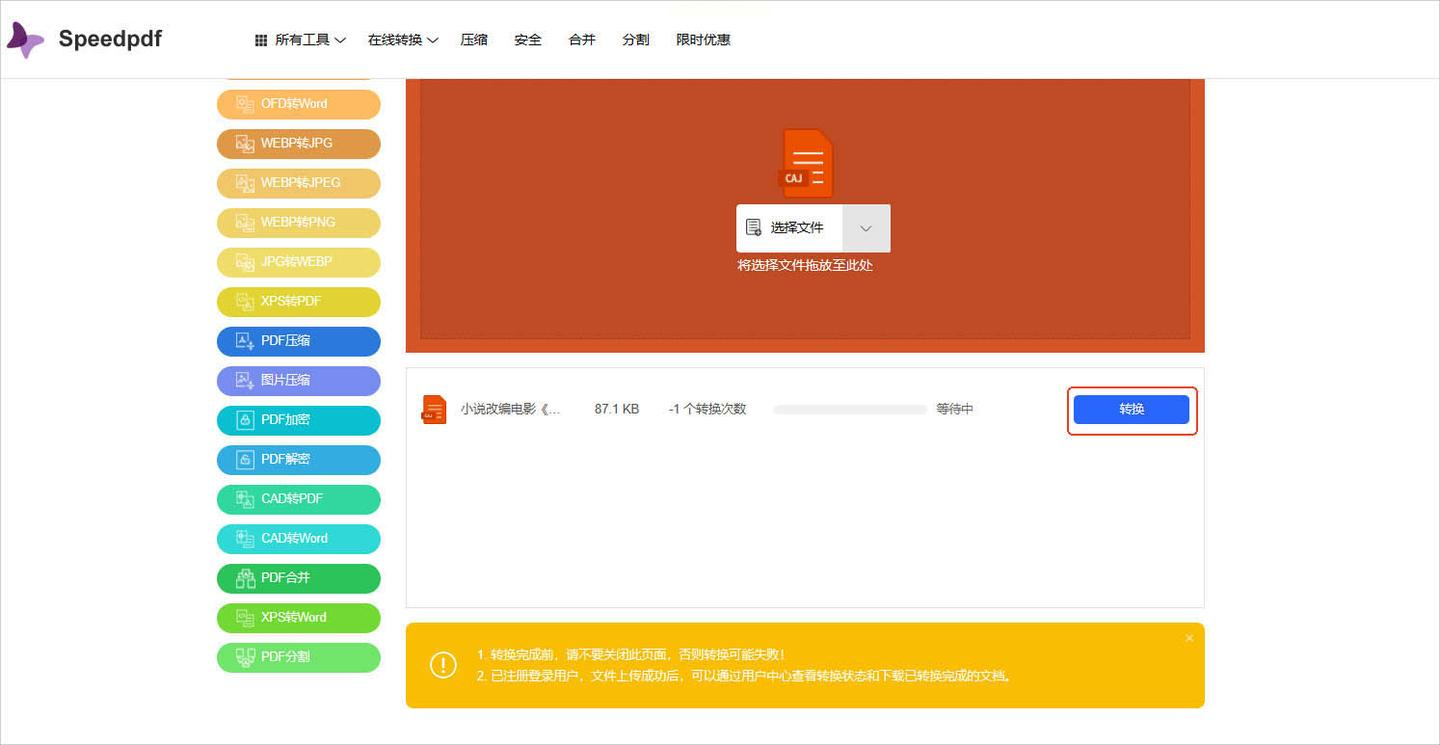
Task: Click the CAD转Word button icon
Action: tap(245, 538)
